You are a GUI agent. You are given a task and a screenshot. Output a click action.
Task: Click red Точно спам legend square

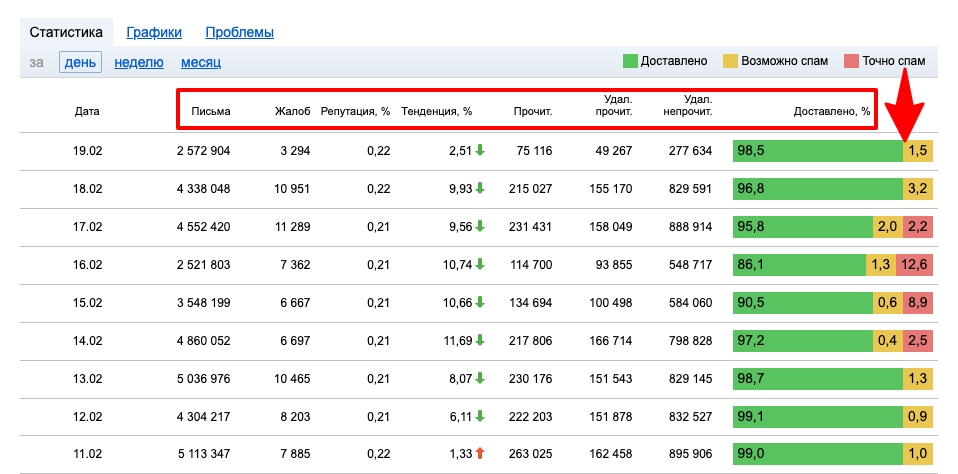(852, 61)
